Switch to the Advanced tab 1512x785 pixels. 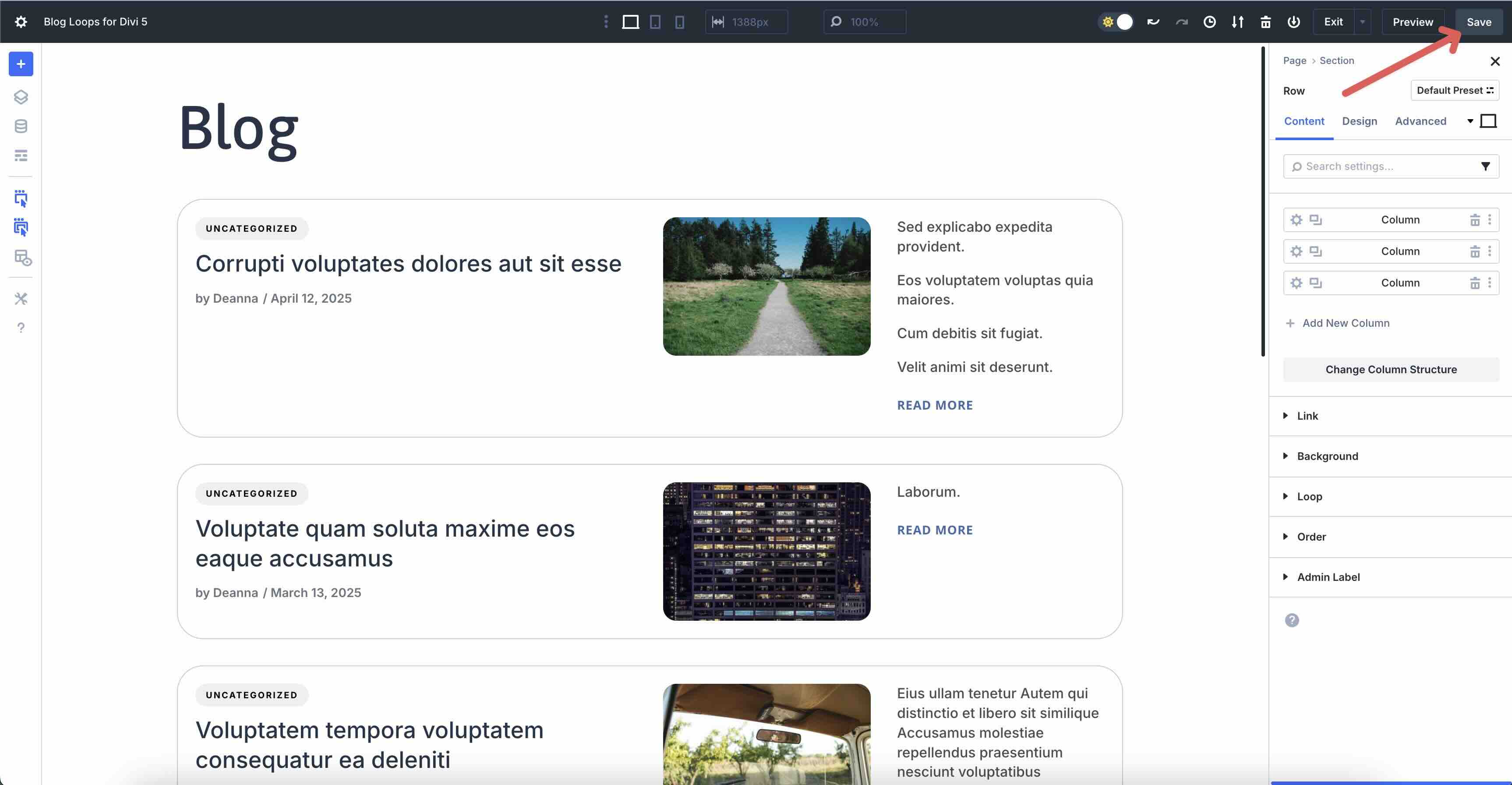1420,121
